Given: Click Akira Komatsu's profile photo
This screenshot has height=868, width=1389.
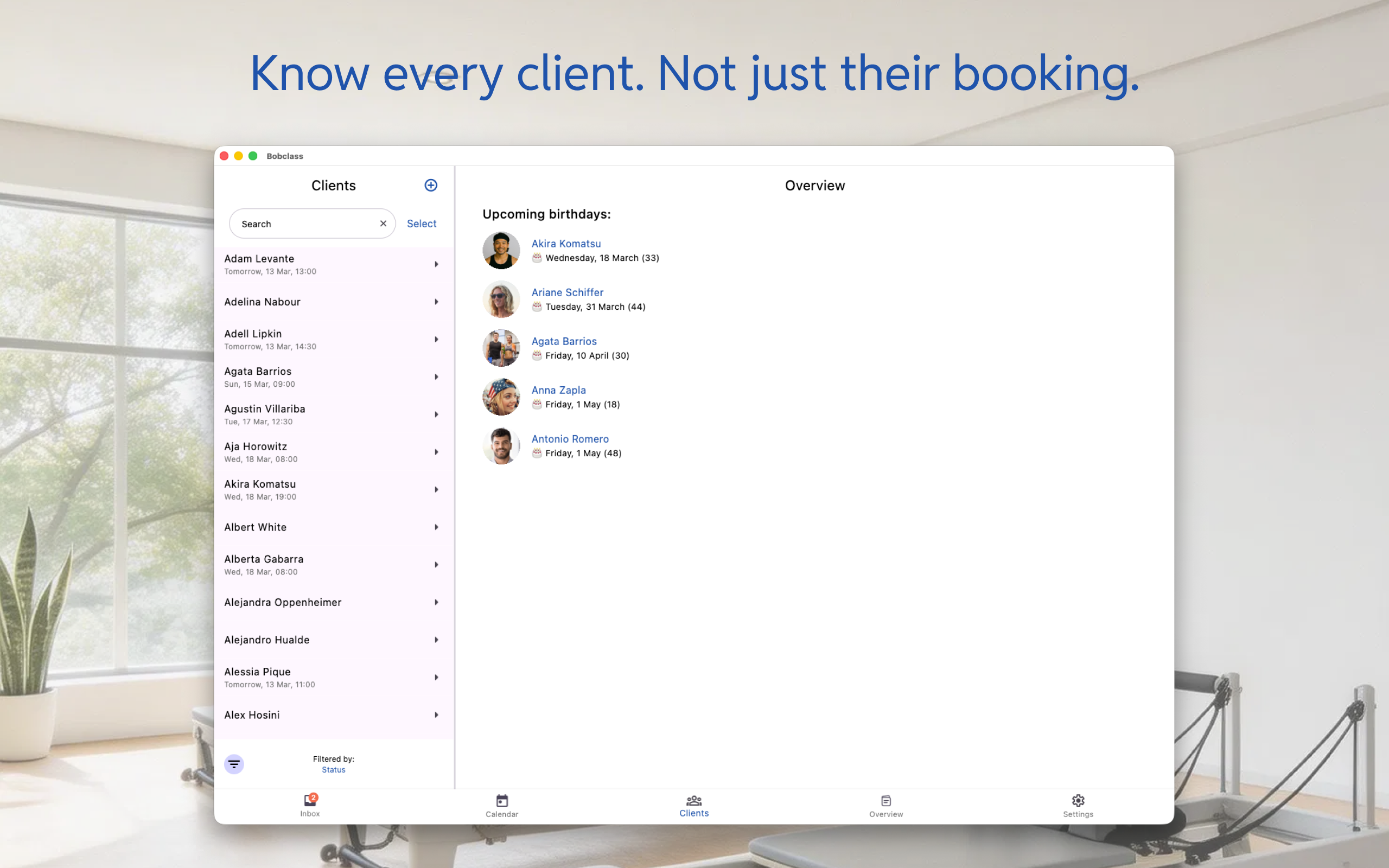Looking at the screenshot, I should click(501, 250).
